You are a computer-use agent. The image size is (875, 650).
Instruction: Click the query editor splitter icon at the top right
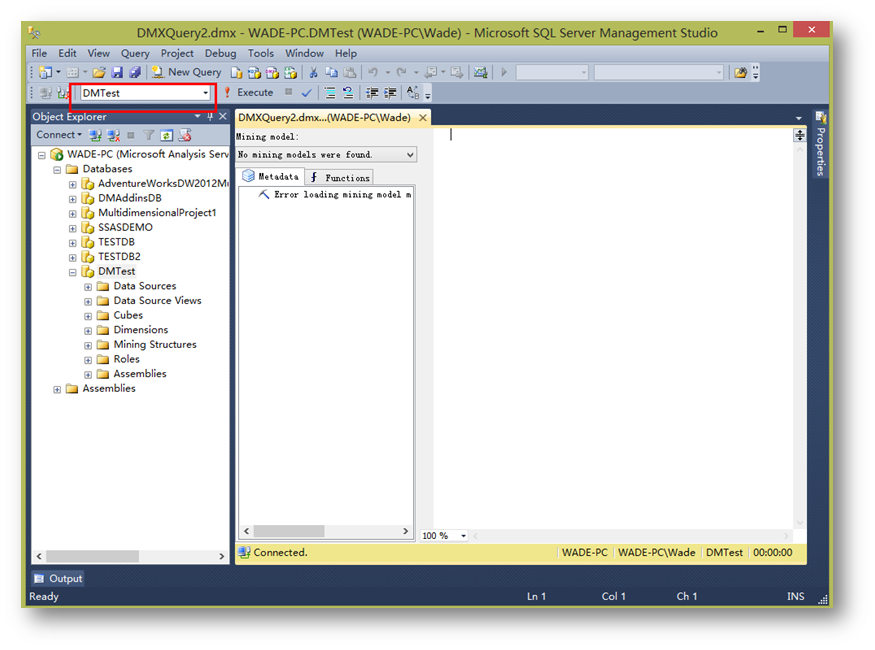coord(800,135)
